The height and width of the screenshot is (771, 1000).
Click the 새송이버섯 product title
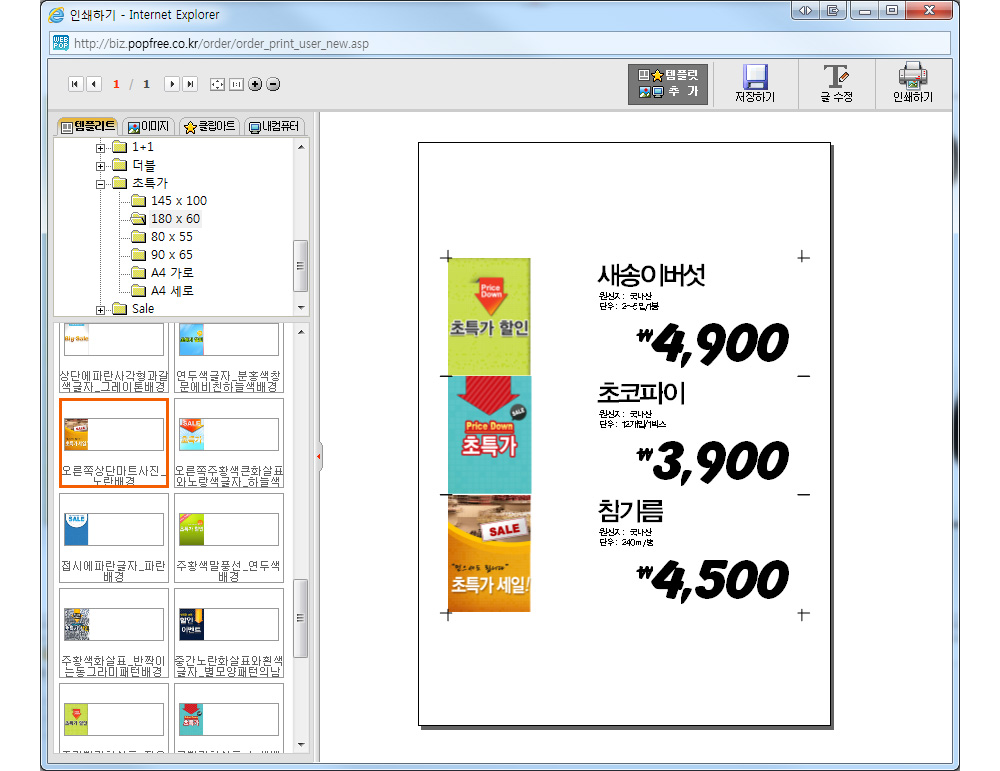pyautogui.click(x=652, y=275)
